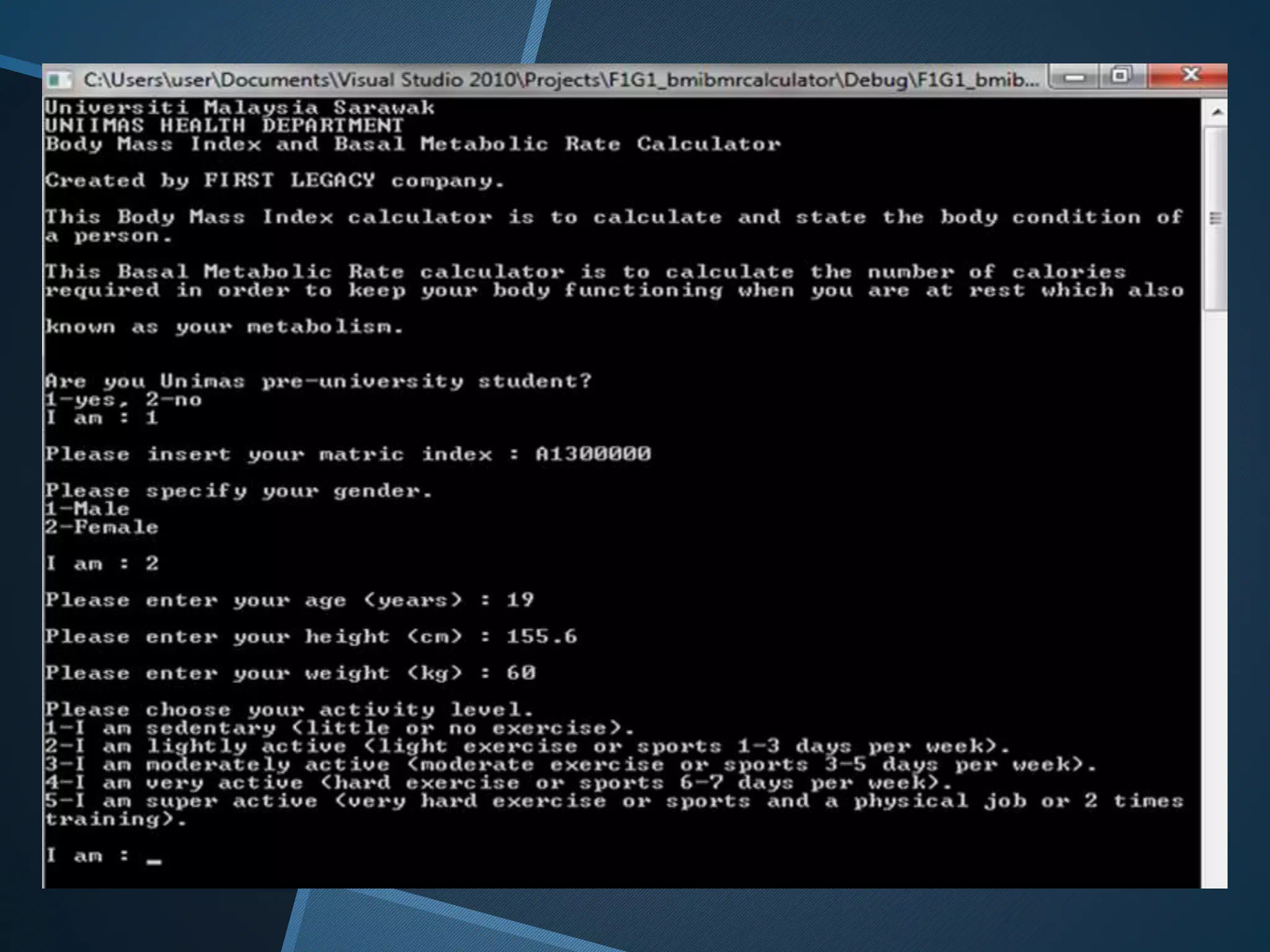The width and height of the screenshot is (1270, 952).
Task: Minimize the console window
Action: 1075,77
